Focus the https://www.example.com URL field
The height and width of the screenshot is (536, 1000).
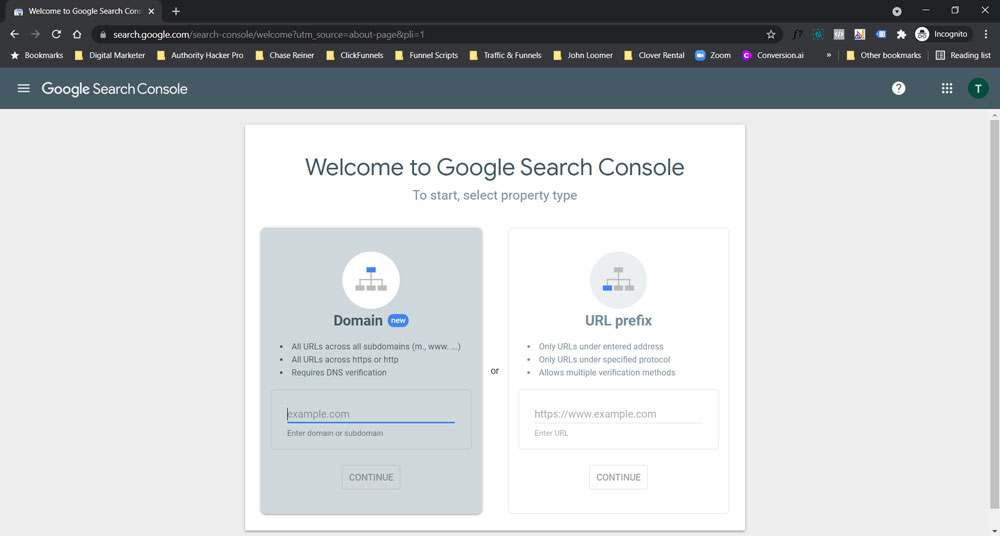coord(618,414)
